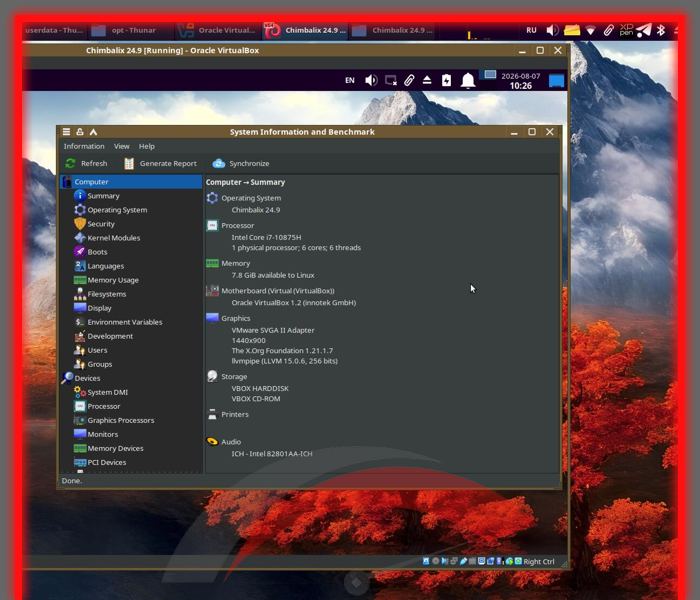The image size is (700, 600).
Task: Click the 'Chimbalix 24.9' OS value text
Action: coord(256,210)
